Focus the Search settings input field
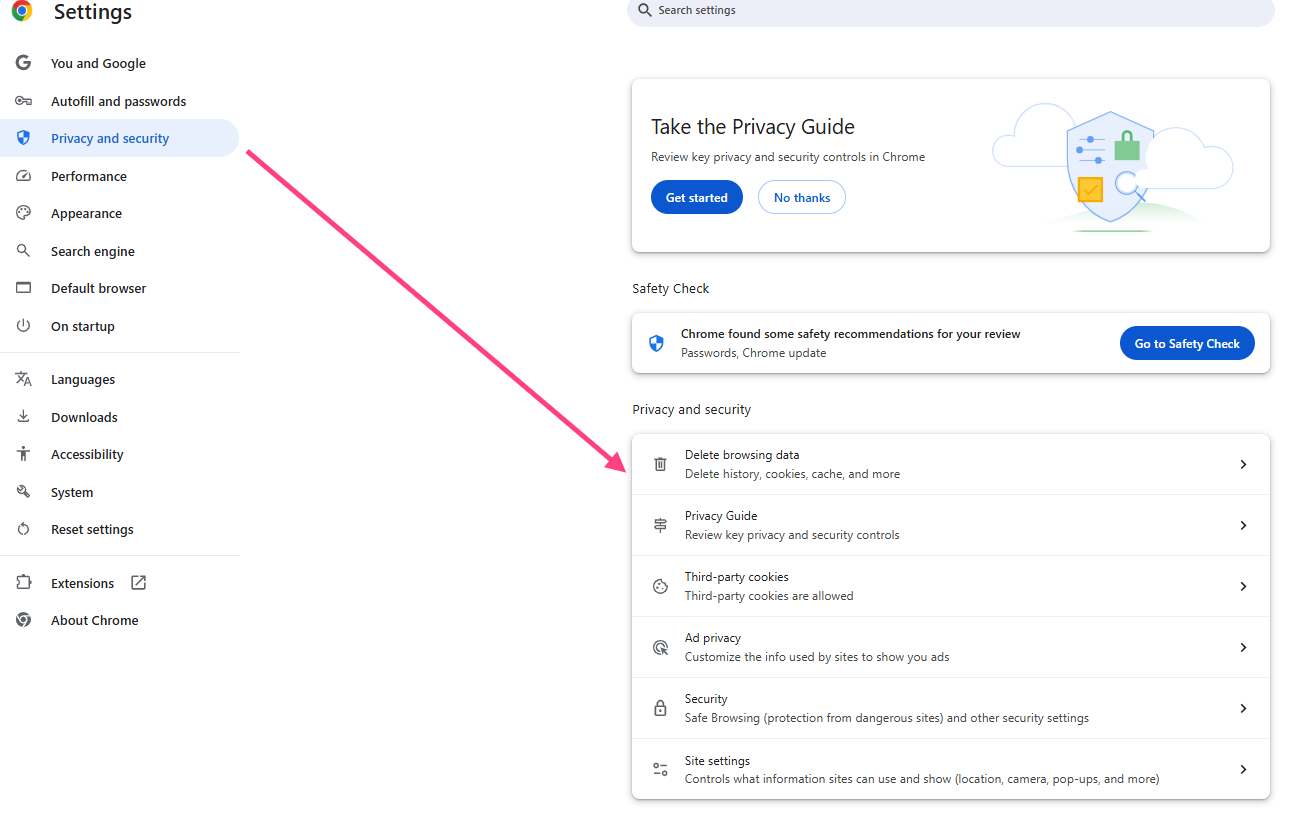 coord(950,10)
